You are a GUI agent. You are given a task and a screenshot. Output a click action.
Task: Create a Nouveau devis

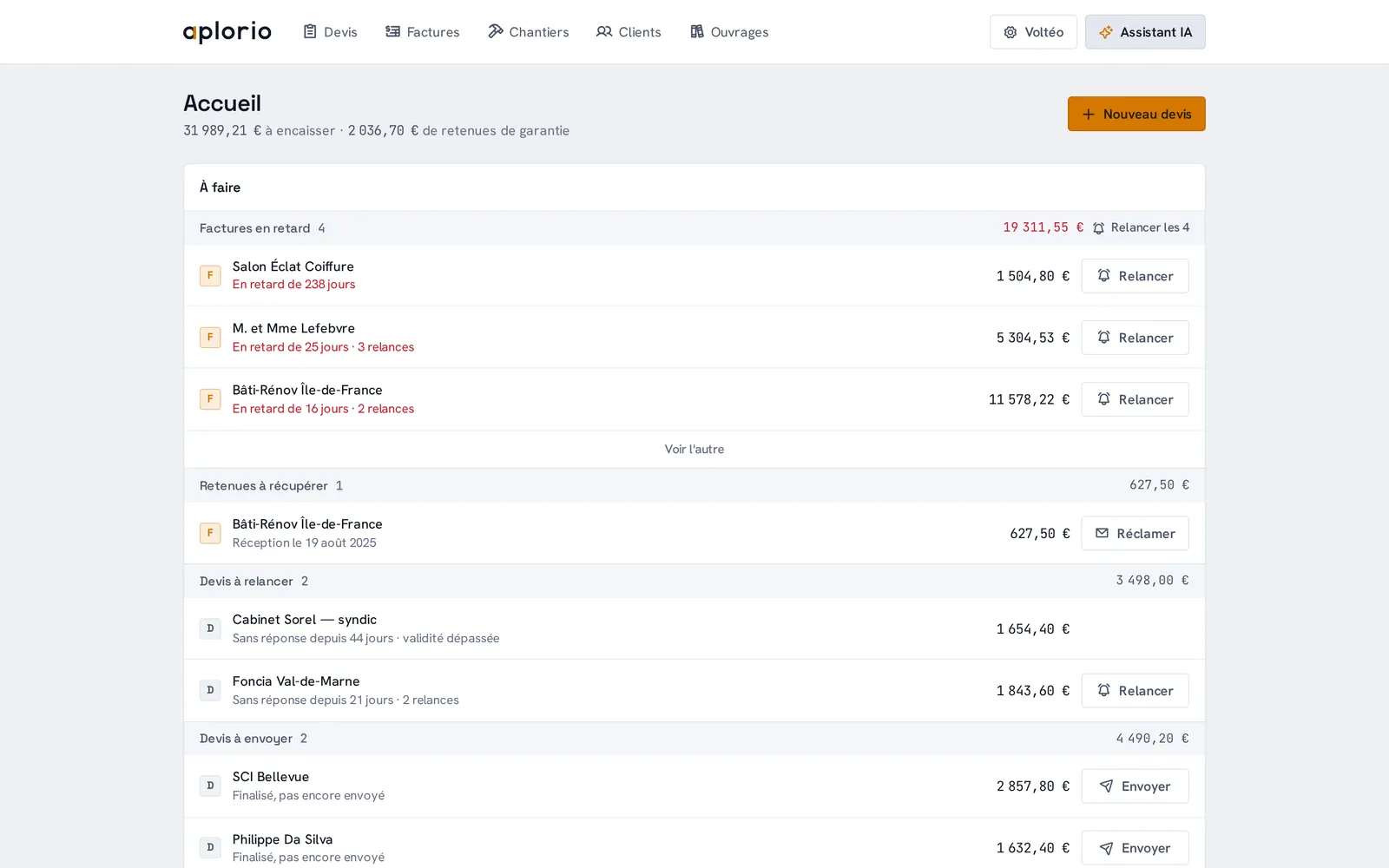(x=1136, y=114)
